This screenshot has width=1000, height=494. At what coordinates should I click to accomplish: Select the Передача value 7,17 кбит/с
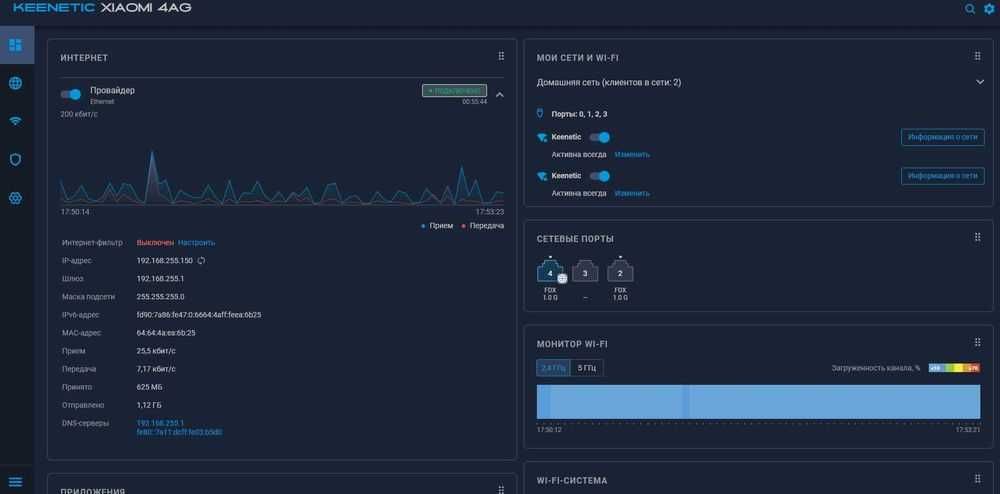tap(156, 369)
